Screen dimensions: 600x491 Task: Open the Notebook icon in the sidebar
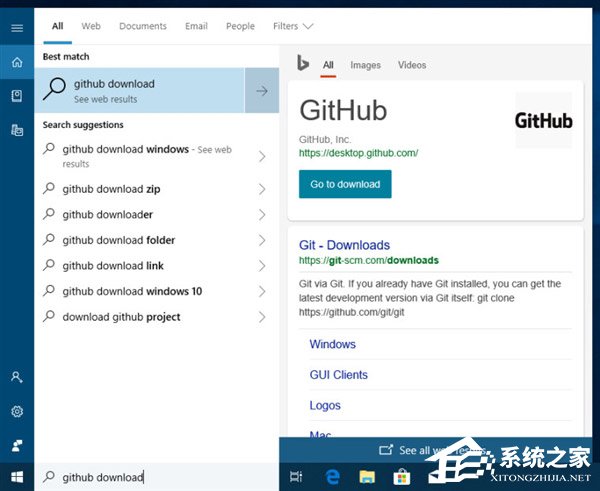coord(17,96)
